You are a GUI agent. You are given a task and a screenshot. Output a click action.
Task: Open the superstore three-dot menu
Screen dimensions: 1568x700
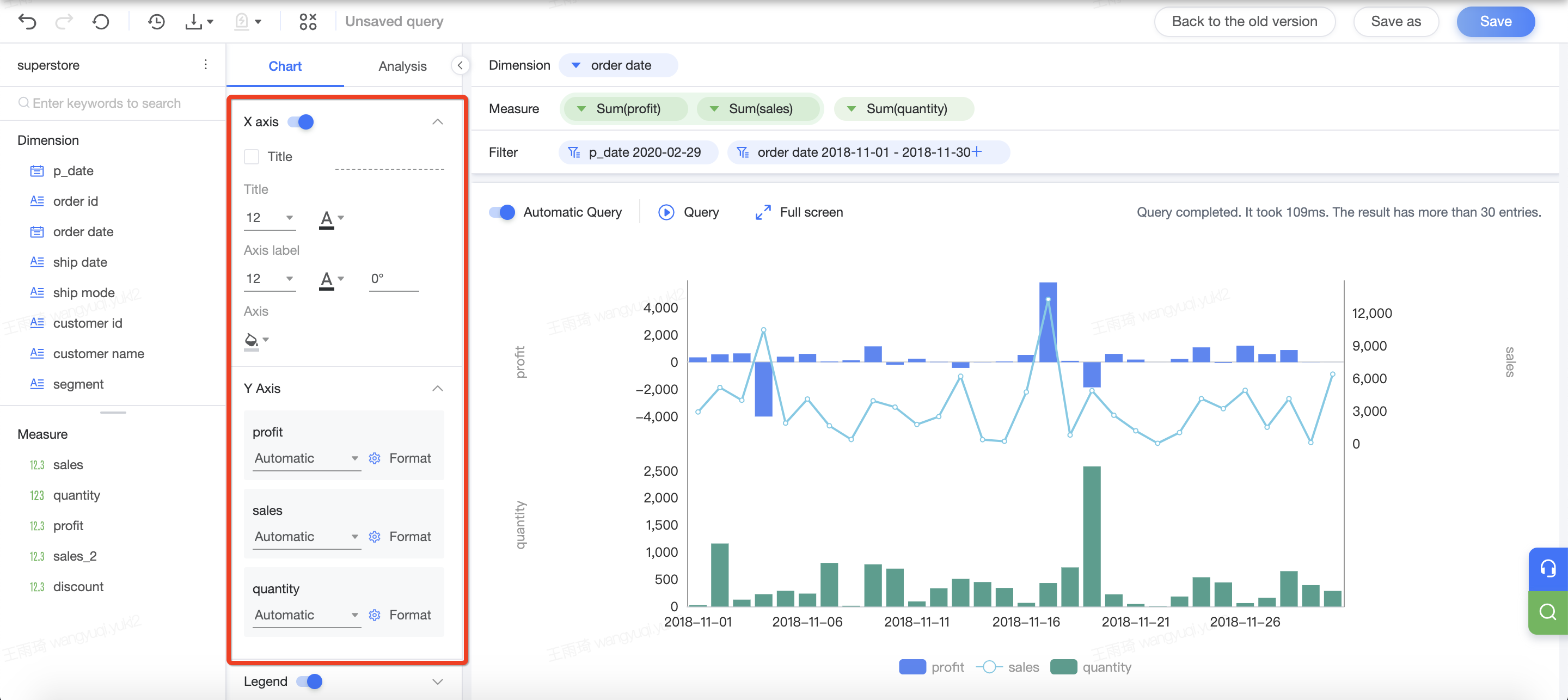click(x=206, y=65)
